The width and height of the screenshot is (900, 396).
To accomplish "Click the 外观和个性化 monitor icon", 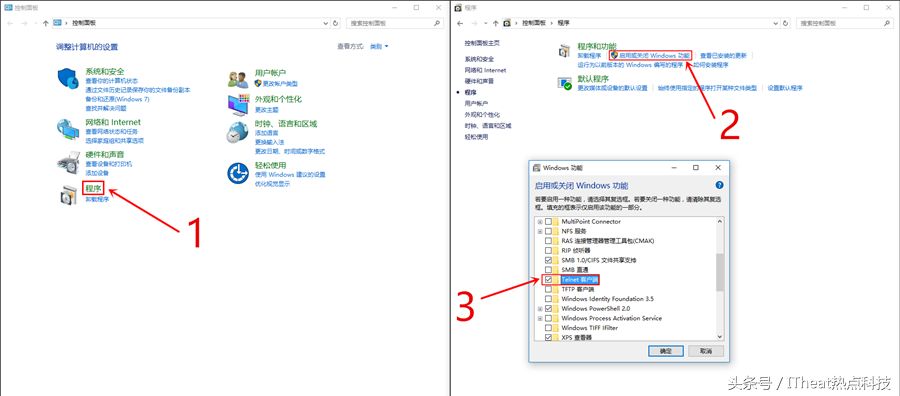I will pos(238,105).
